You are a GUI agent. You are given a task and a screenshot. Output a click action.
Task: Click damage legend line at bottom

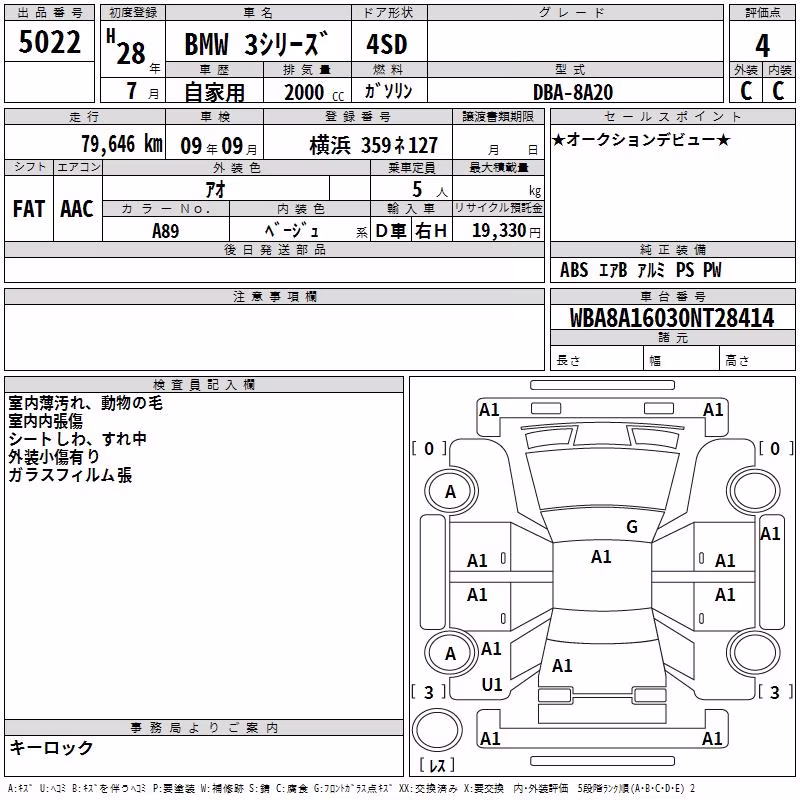[352, 788]
